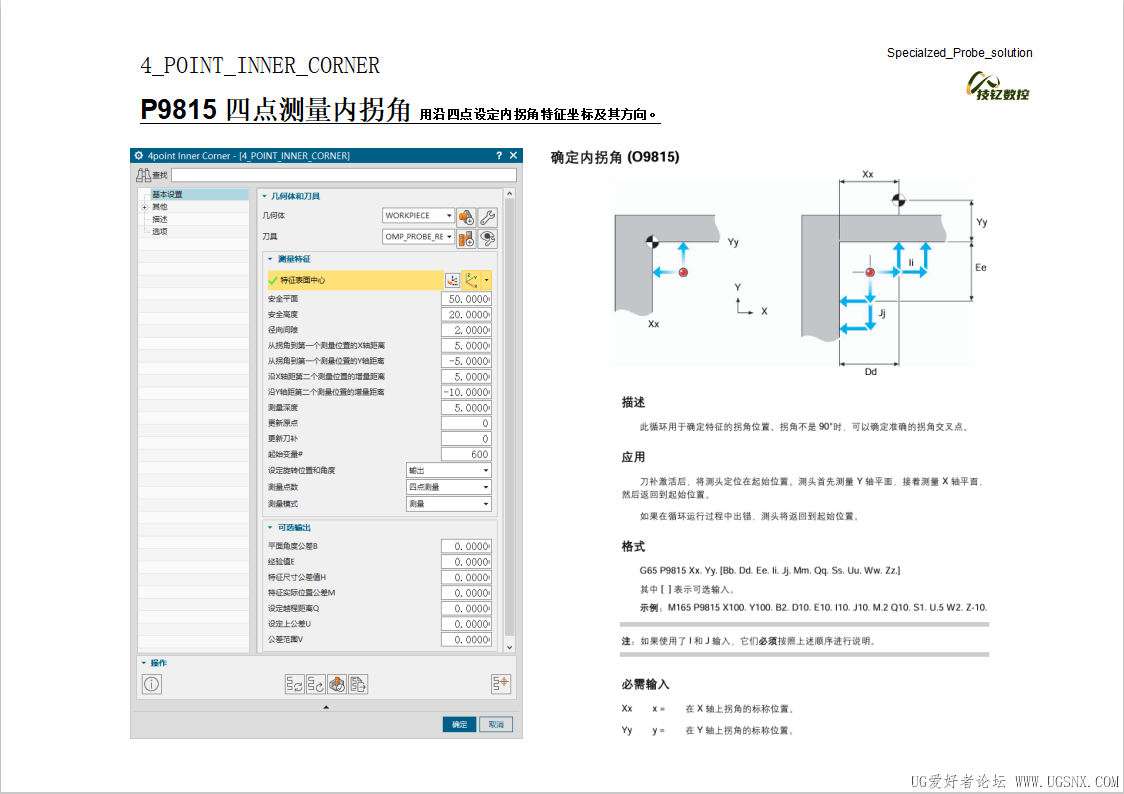Open the 几何体 WORKPIECE dropdown

(419, 216)
